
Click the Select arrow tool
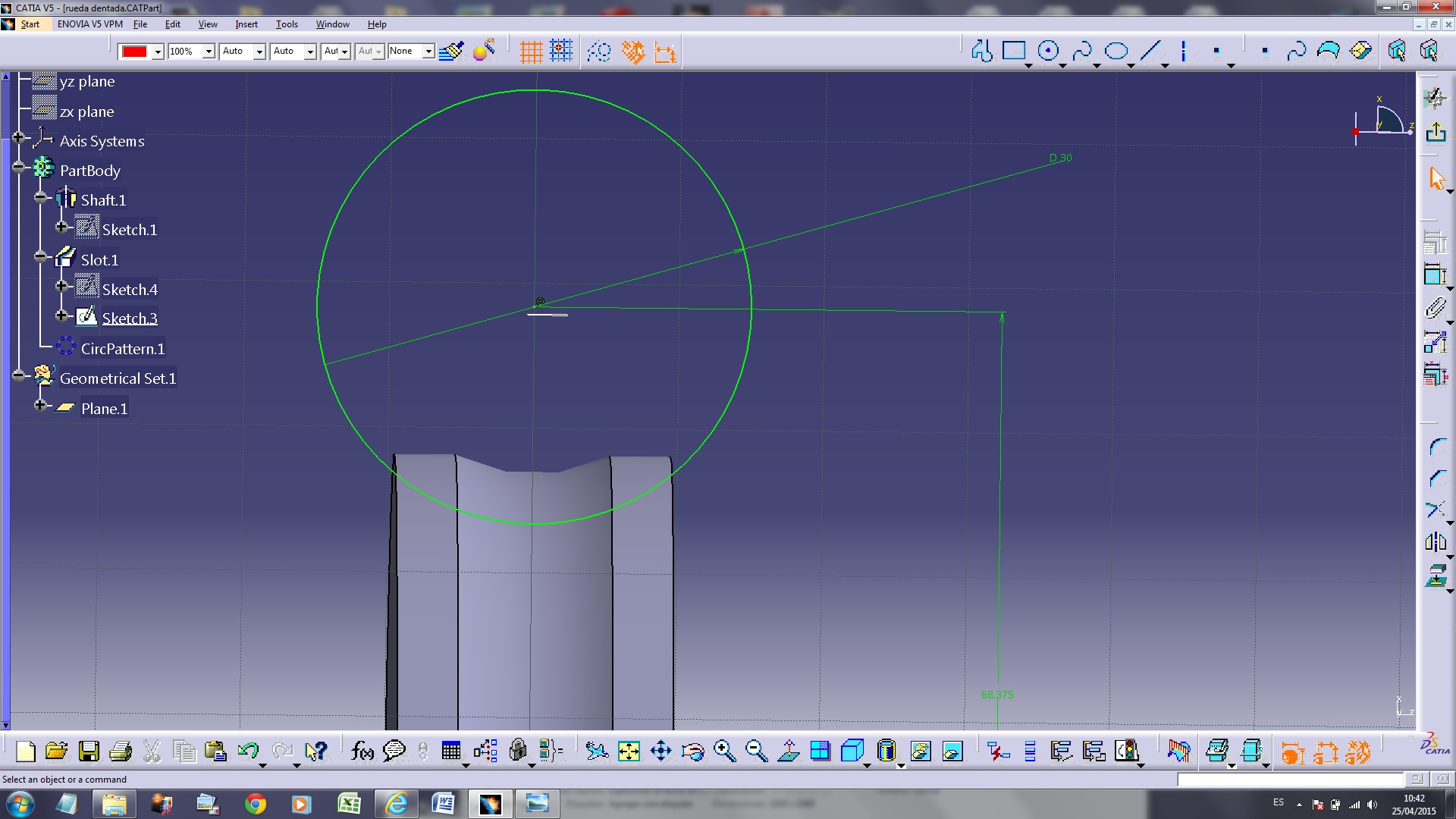coord(1436,179)
